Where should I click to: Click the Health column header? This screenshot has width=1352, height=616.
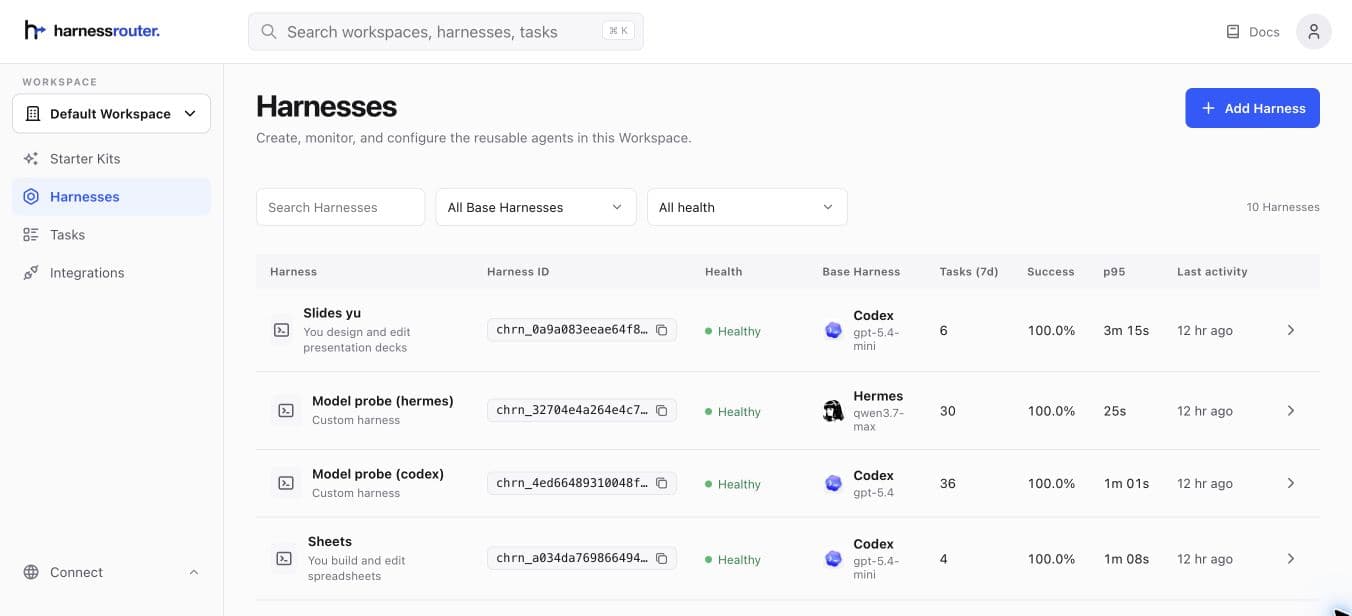coord(724,272)
